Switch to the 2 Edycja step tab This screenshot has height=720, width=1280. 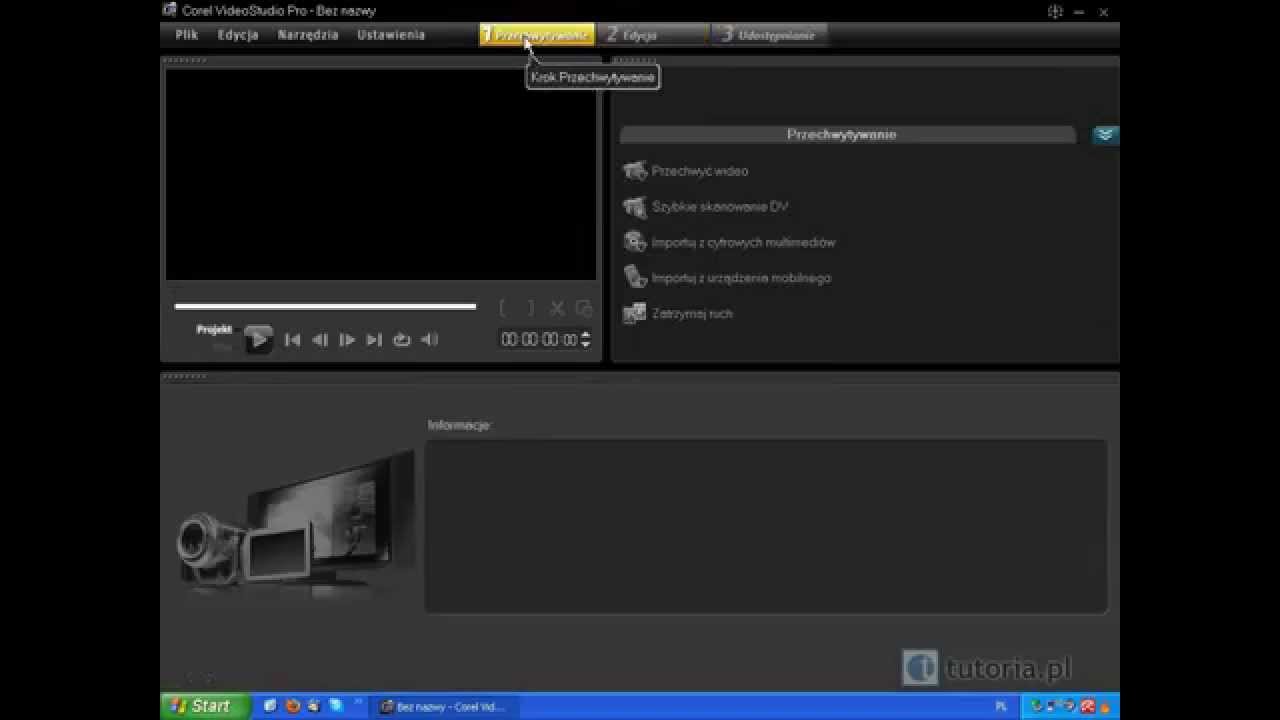coord(654,35)
